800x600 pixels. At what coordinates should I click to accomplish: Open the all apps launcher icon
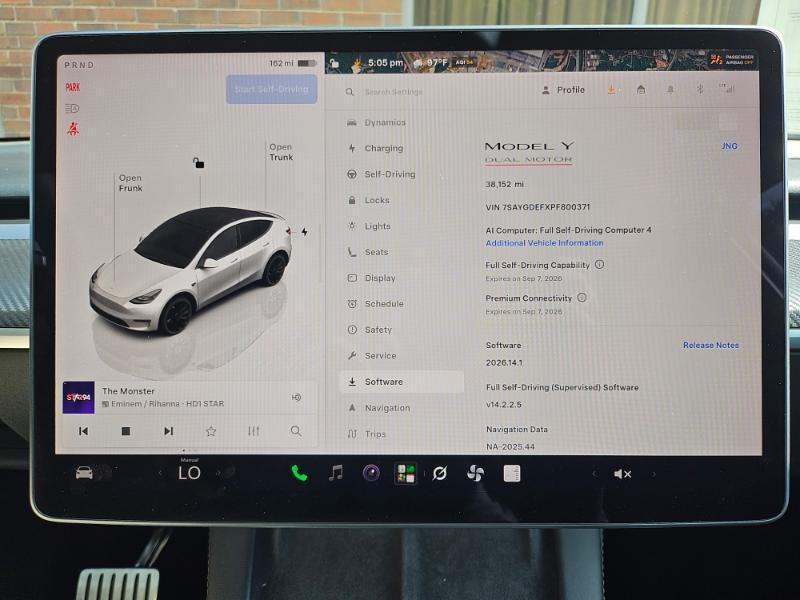pos(406,473)
